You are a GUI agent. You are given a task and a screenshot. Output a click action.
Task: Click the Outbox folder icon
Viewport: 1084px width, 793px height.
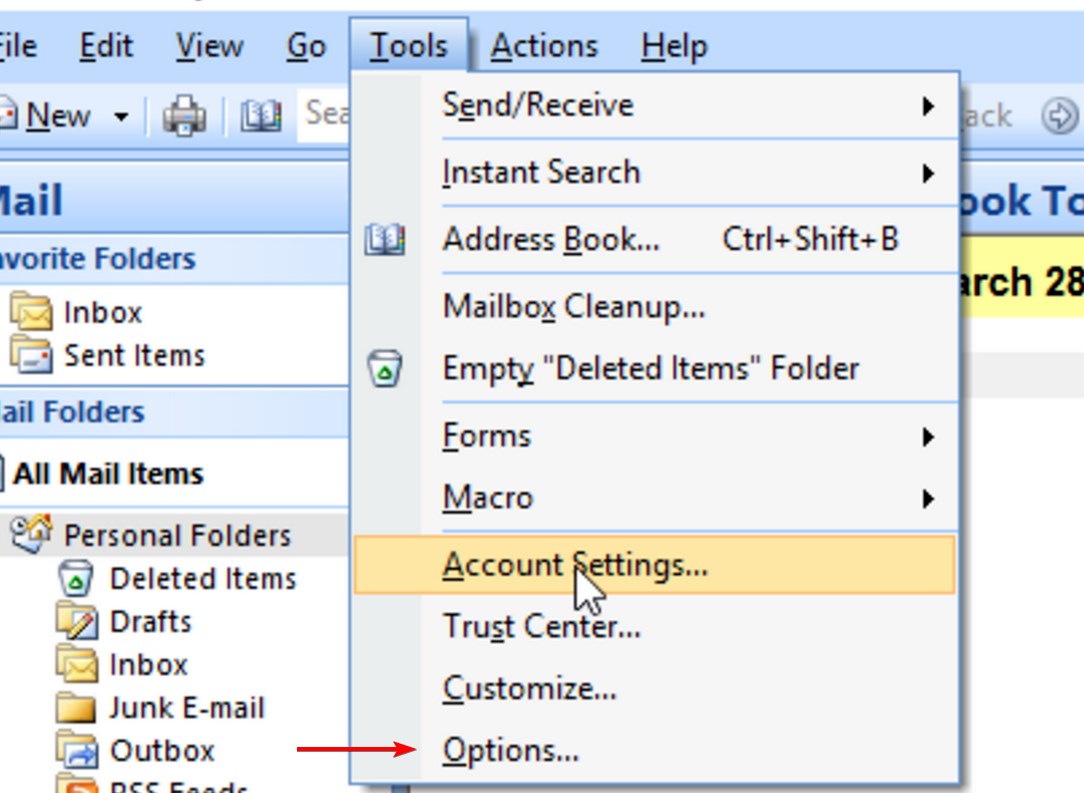76,749
